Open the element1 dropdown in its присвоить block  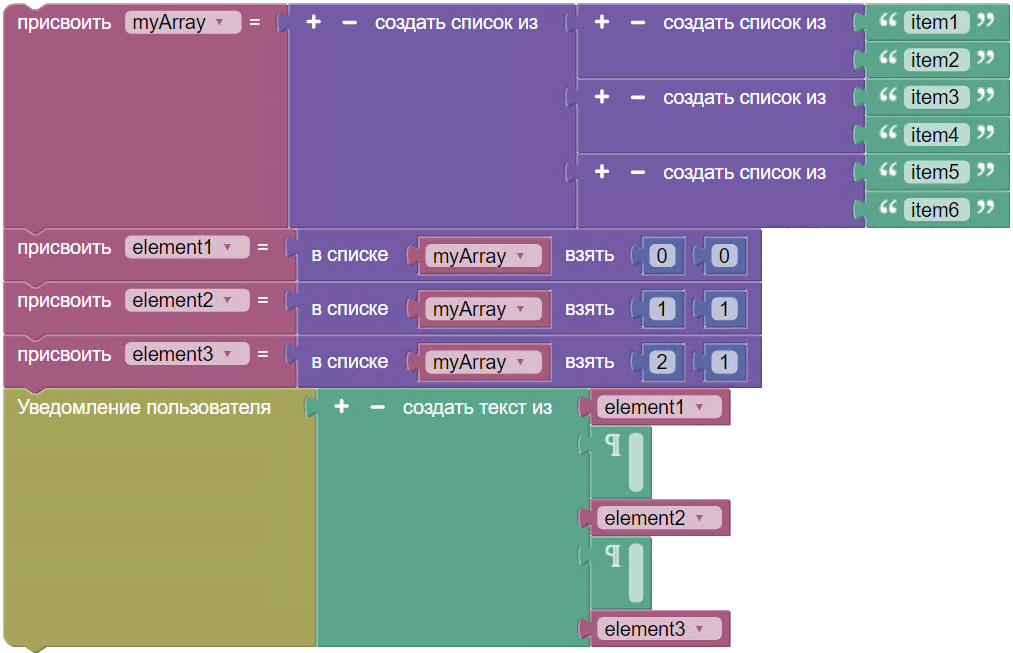(x=187, y=247)
